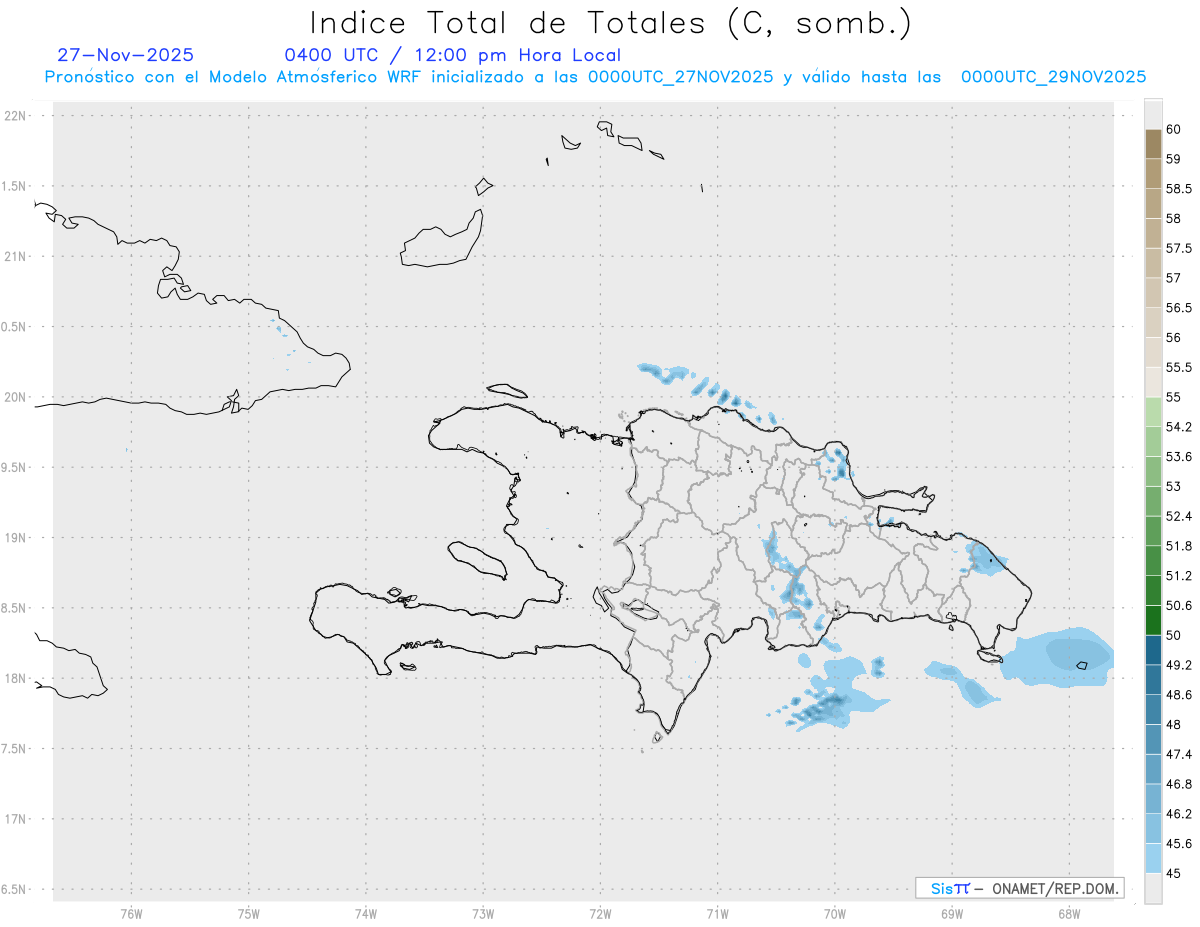Click the '52.4' value on the color scale
1200x927 pixels.
[x=1178, y=516]
